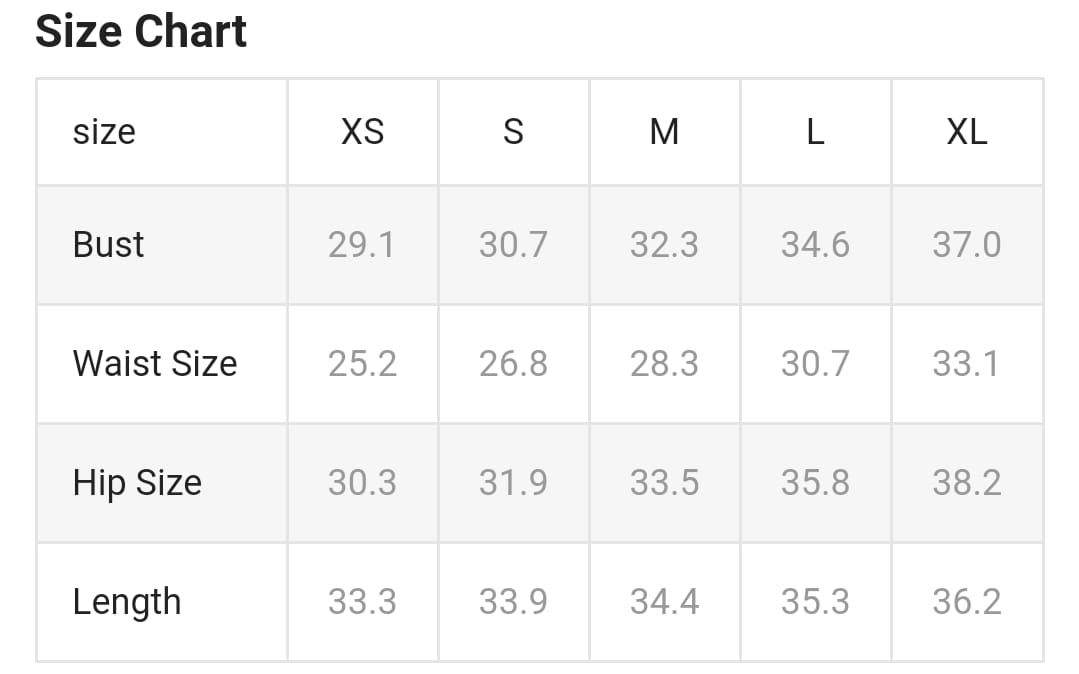The height and width of the screenshot is (674, 1079).
Task: Select the M size column header
Action: pos(664,131)
